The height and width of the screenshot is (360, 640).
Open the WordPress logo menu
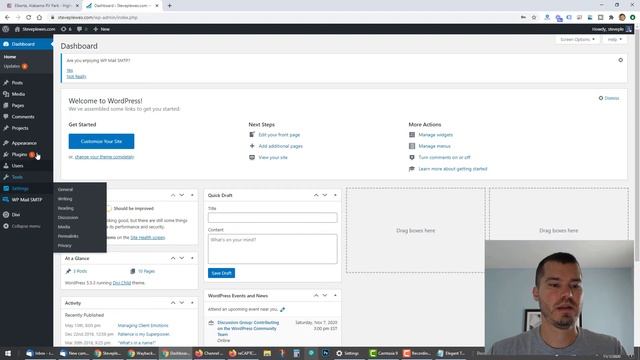[x=6, y=29]
